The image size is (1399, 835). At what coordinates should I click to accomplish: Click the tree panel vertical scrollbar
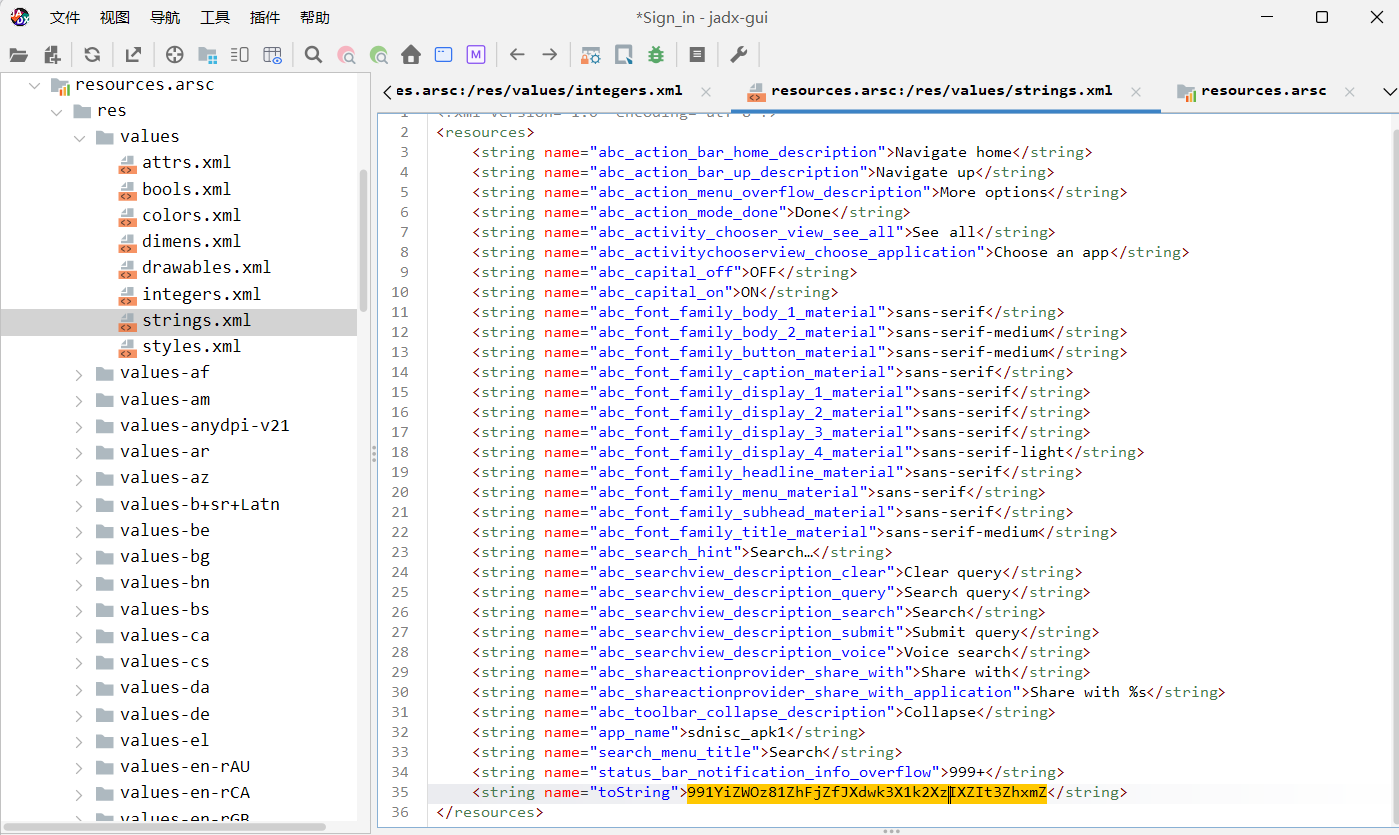click(x=364, y=240)
